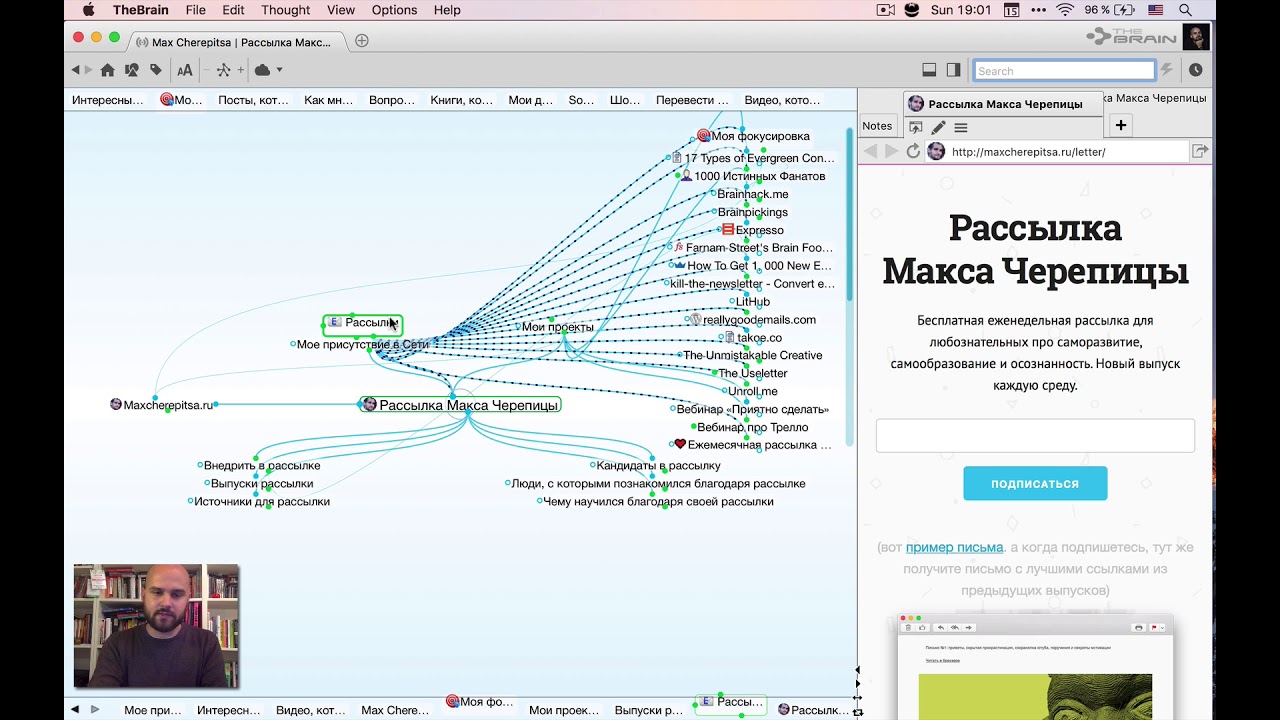The width and height of the screenshot is (1280, 720).
Task: Click the ПОДПИСАТЬСЯ subscribe button
Action: 1035,483
